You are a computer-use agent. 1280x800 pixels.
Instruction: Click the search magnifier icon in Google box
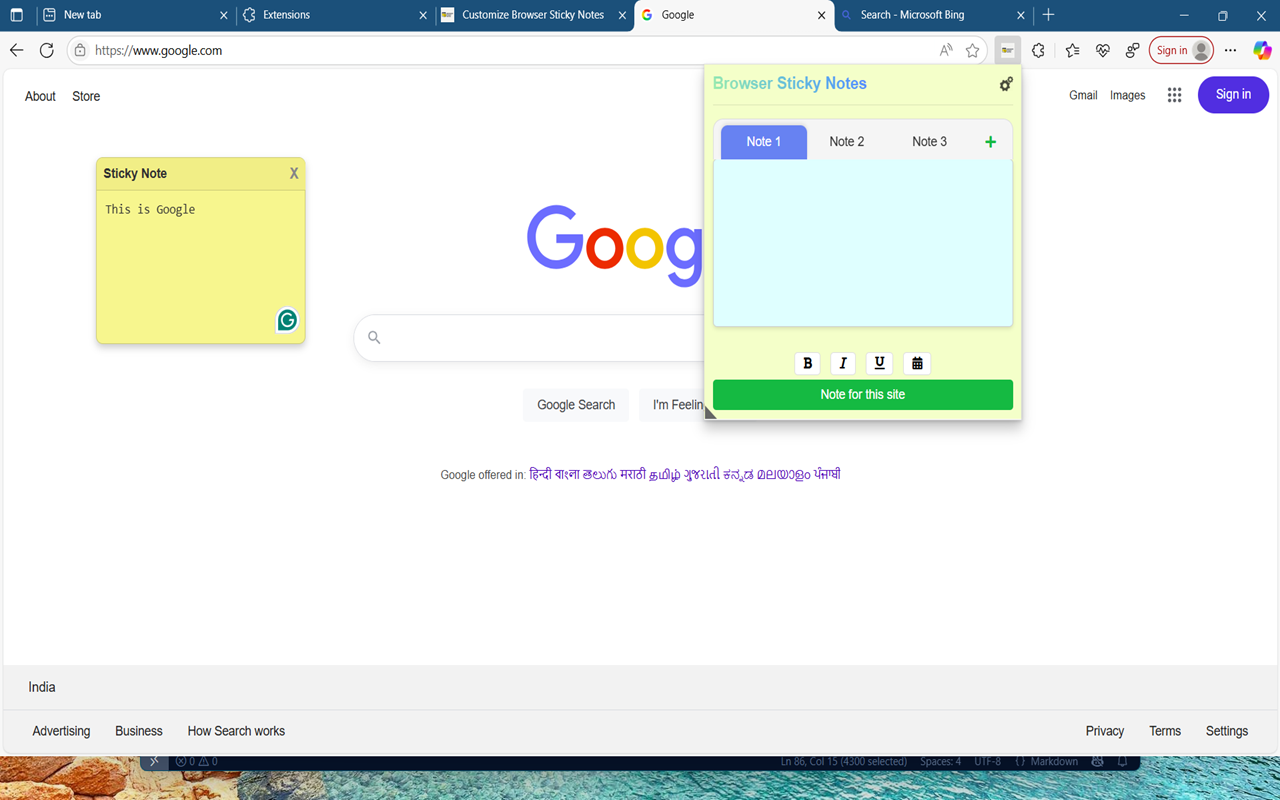(x=374, y=338)
